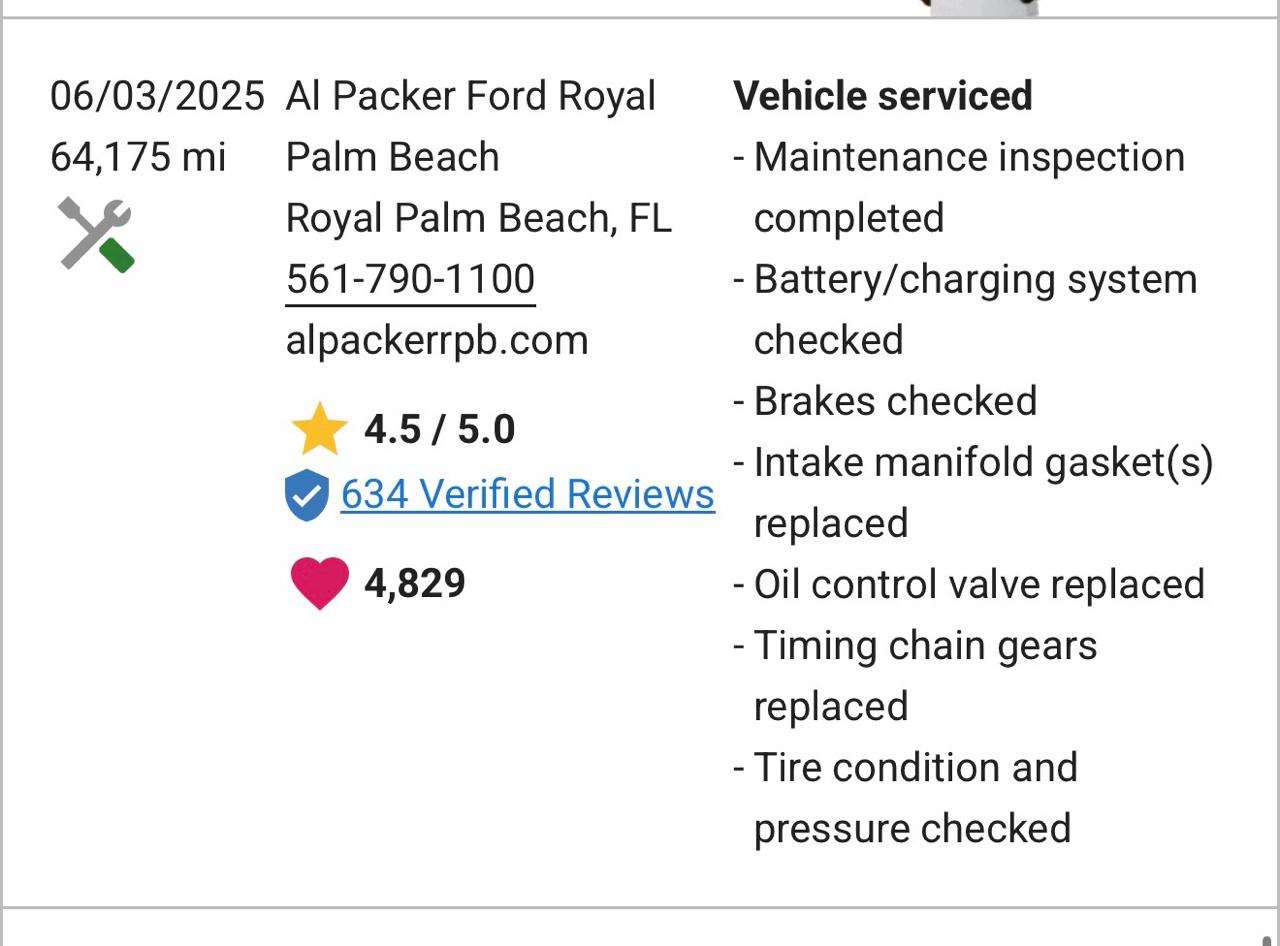Select the Al Packer Ford Royal dealer name

[472, 95]
